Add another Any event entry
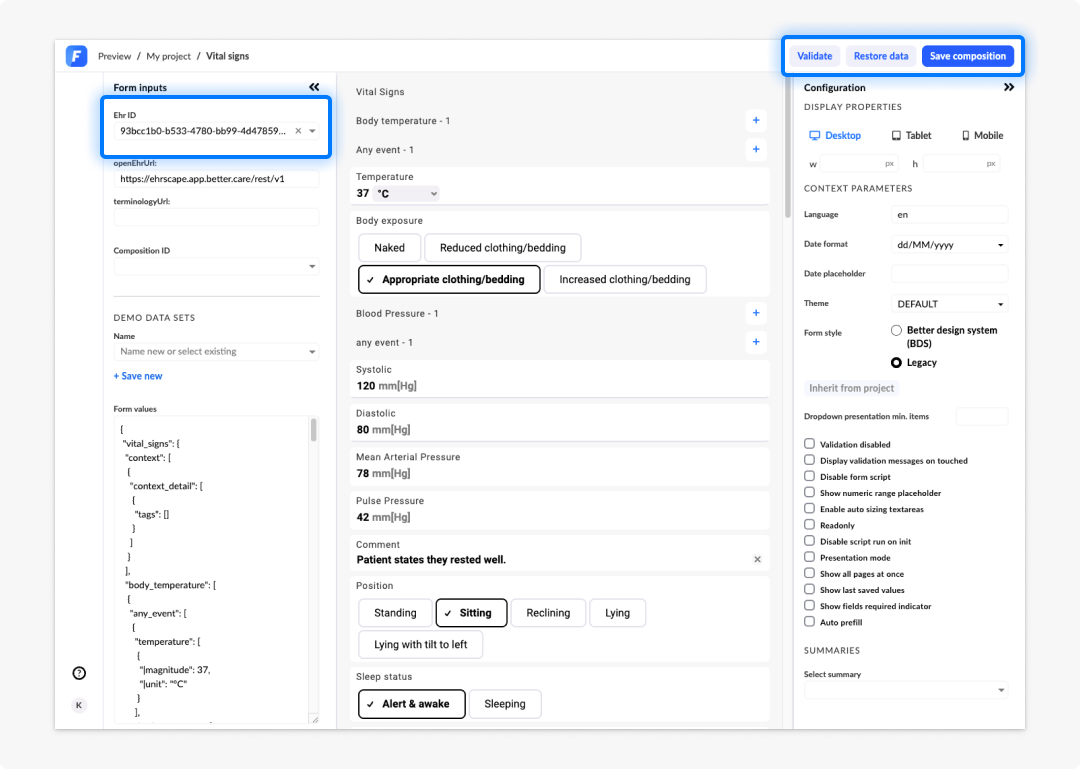The height and width of the screenshot is (769, 1080). click(756, 150)
